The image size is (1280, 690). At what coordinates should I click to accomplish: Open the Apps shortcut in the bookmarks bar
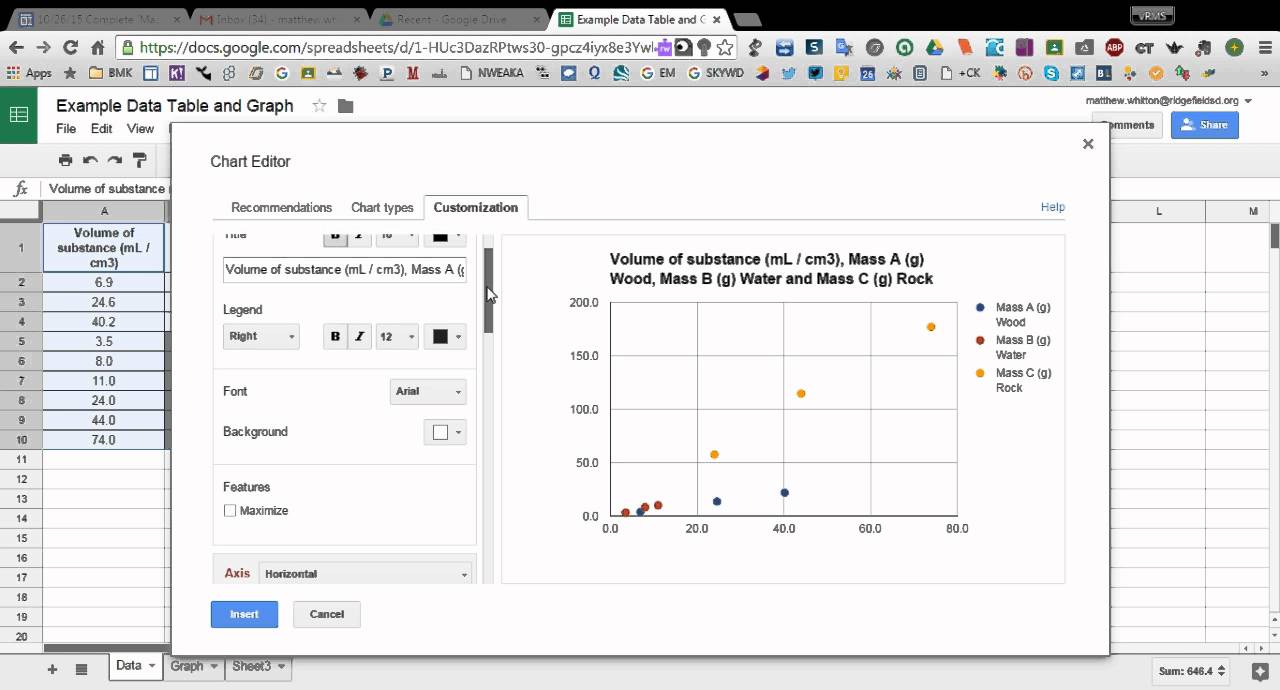click(30, 73)
